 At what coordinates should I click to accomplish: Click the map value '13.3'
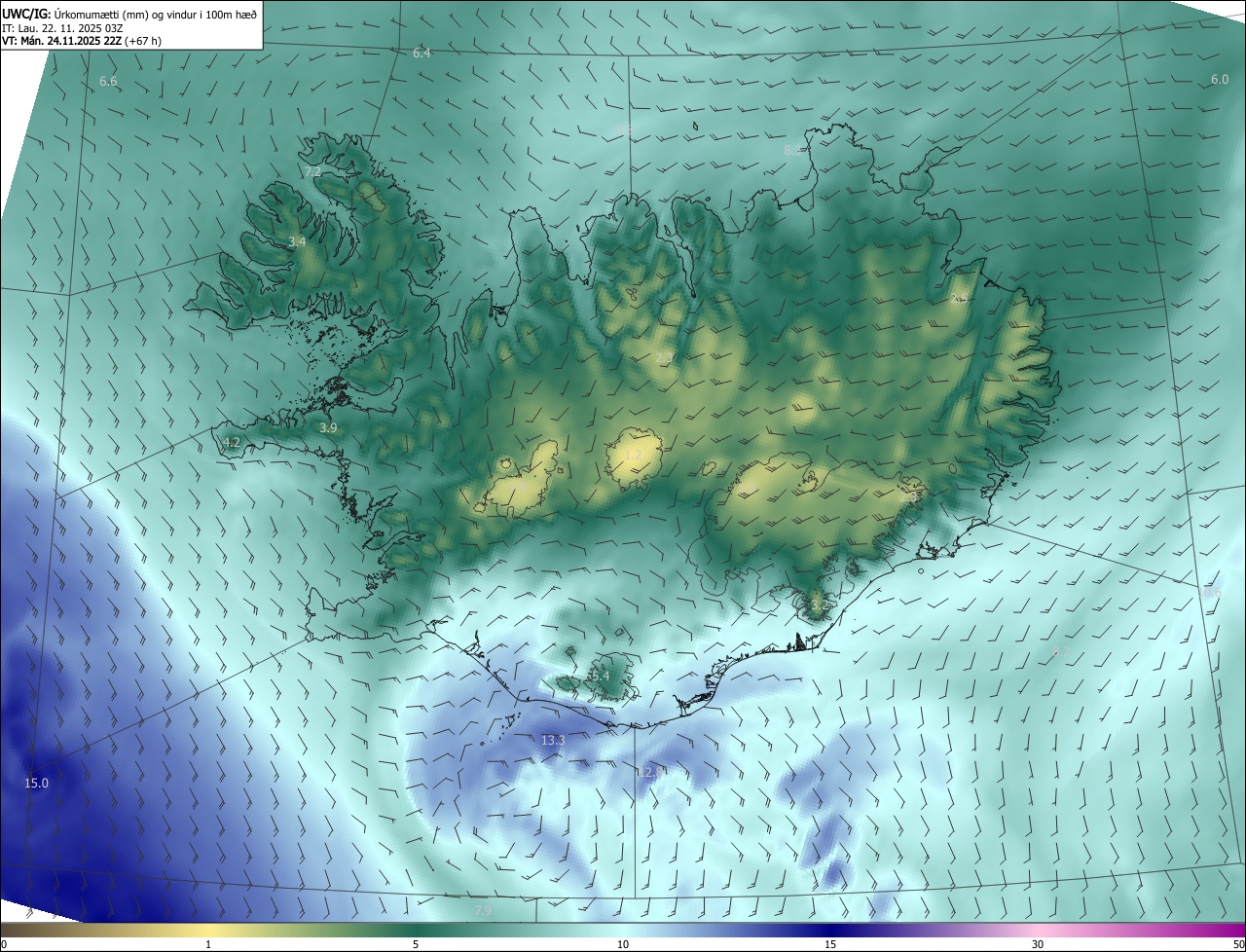point(553,740)
